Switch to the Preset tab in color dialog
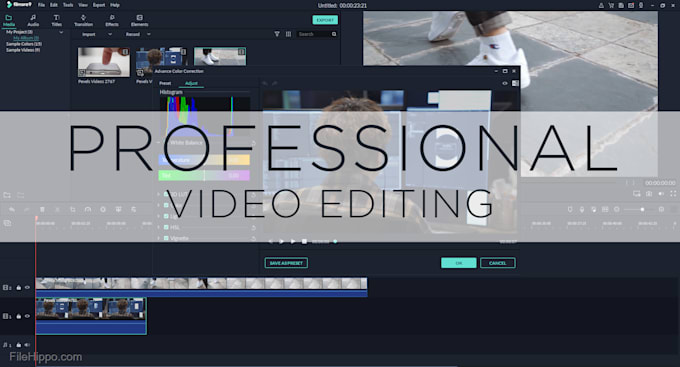The height and width of the screenshot is (367, 680). tap(165, 83)
